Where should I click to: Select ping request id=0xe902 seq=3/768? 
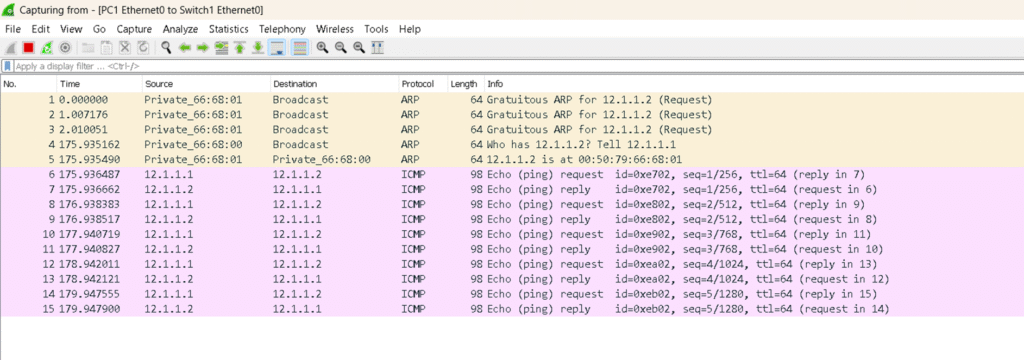(x=512, y=234)
